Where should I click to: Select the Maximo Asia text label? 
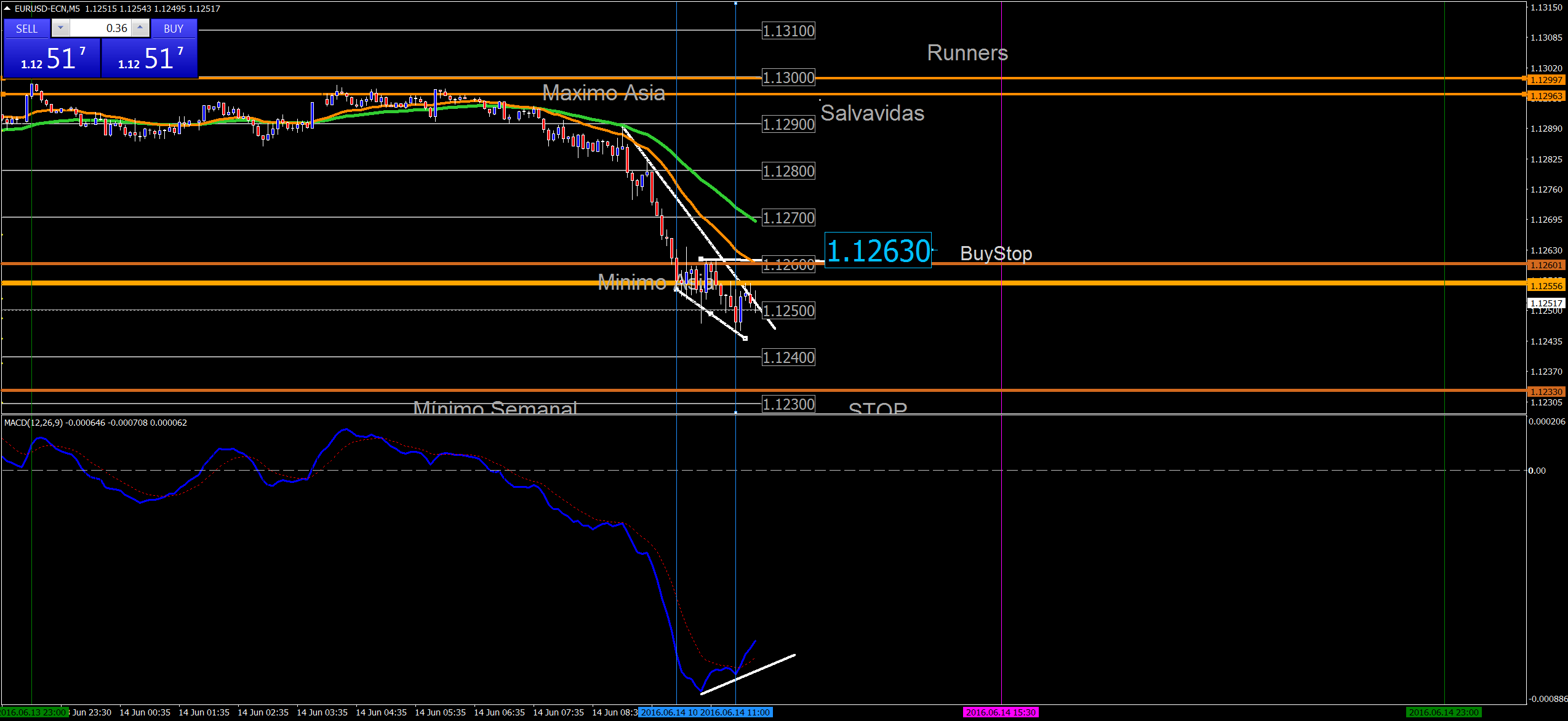coord(603,93)
